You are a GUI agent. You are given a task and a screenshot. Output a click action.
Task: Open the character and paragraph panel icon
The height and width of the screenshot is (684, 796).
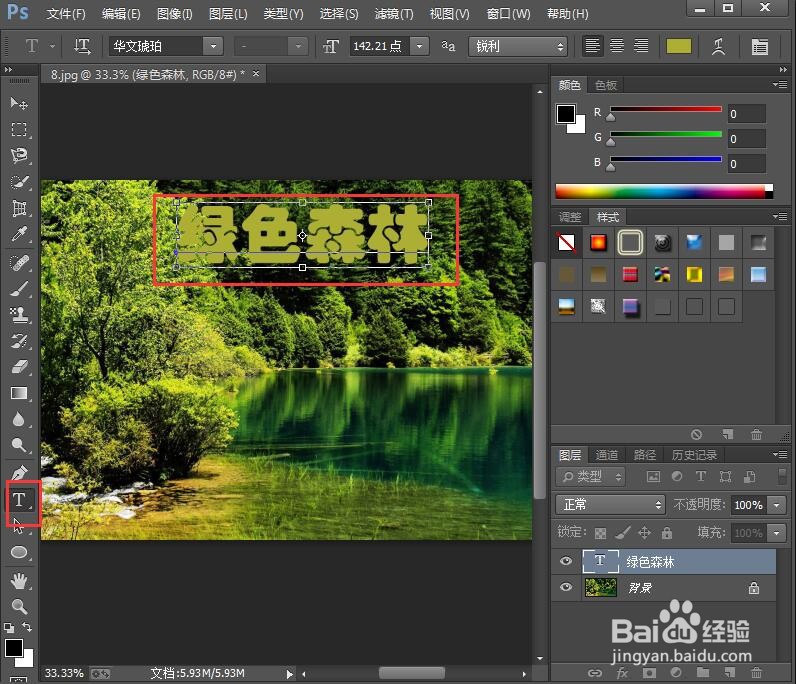759,47
